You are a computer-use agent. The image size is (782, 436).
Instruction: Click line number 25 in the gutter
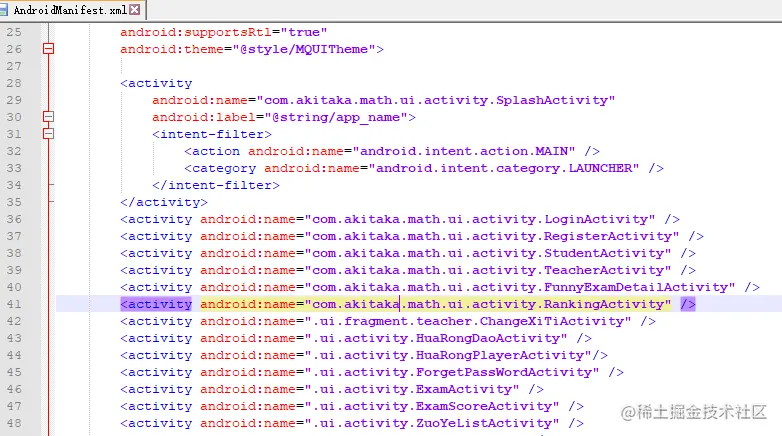pyautogui.click(x=14, y=32)
